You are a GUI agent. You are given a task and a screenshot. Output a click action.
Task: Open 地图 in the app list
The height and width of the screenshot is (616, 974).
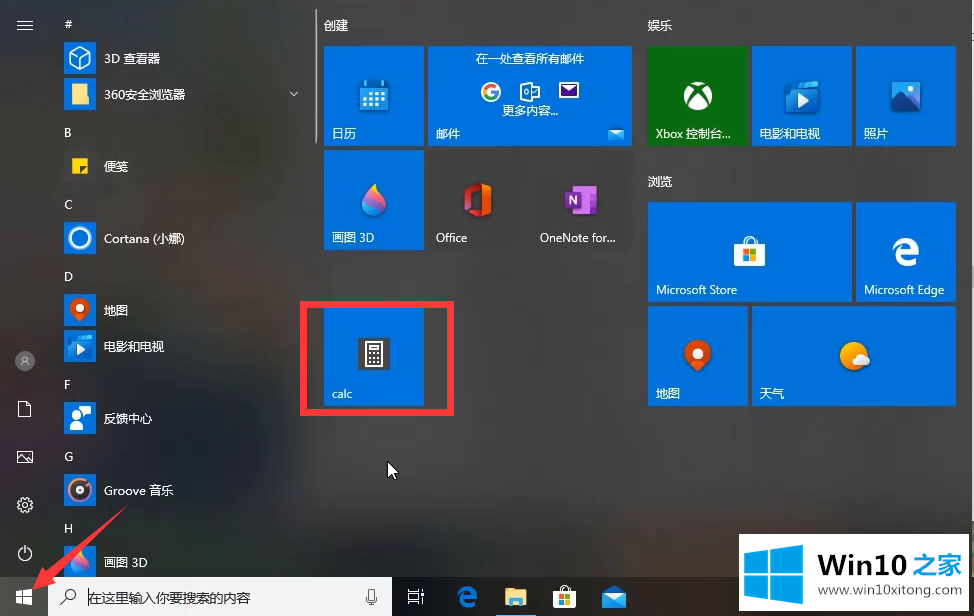pos(180,310)
